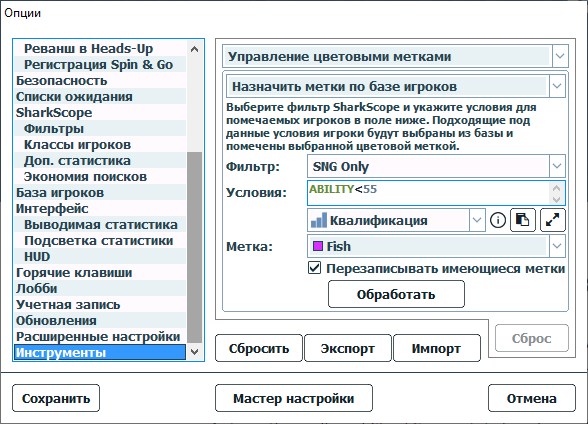Click the expand arrows icon button
The height and width of the screenshot is (424, 588).
pos(553,220)
